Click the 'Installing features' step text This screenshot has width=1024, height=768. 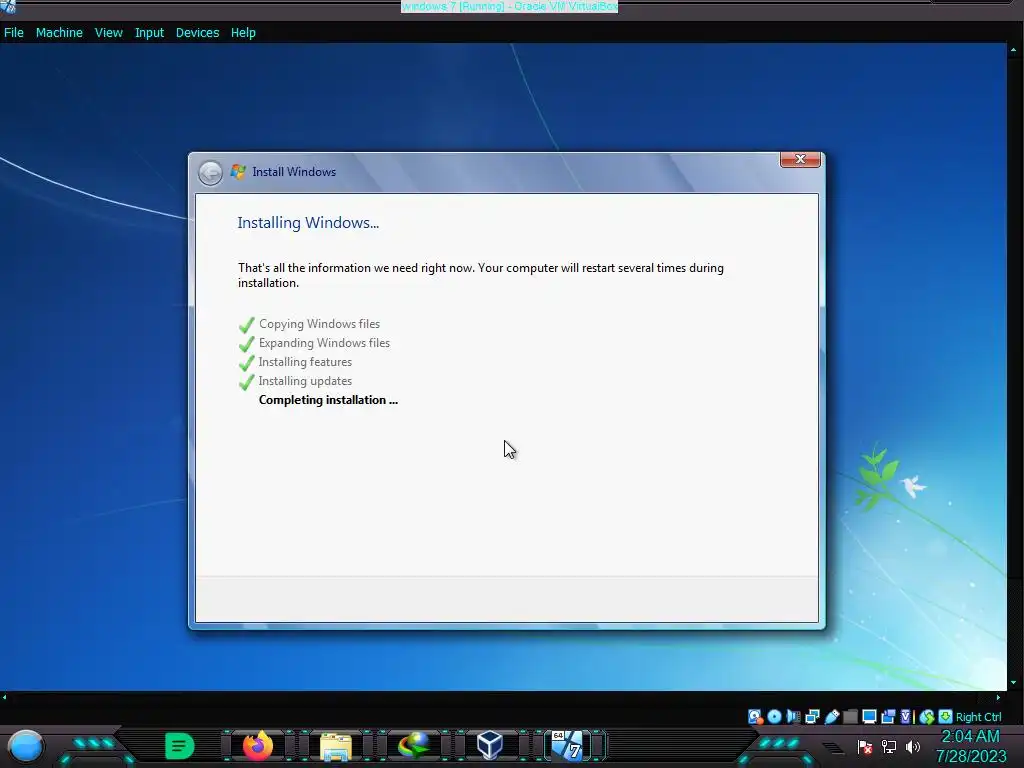(305, 362)
